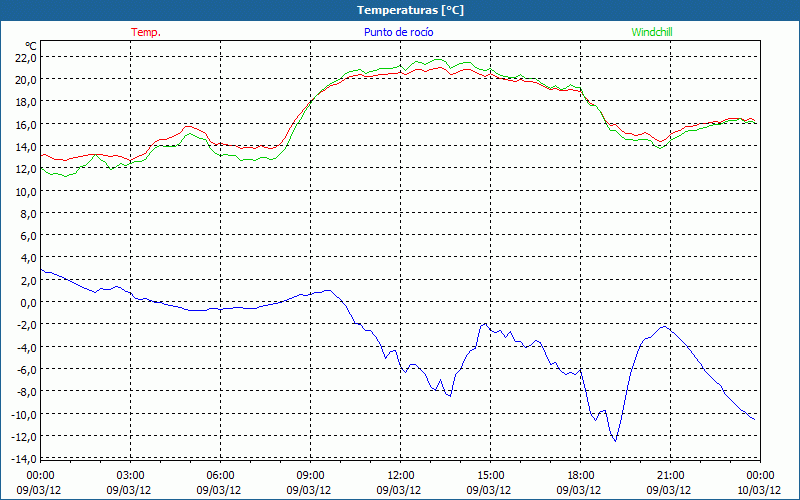Click the 10,0 y-axis value
The height and width of the screenshot is (500, 800).
point(26,191)
